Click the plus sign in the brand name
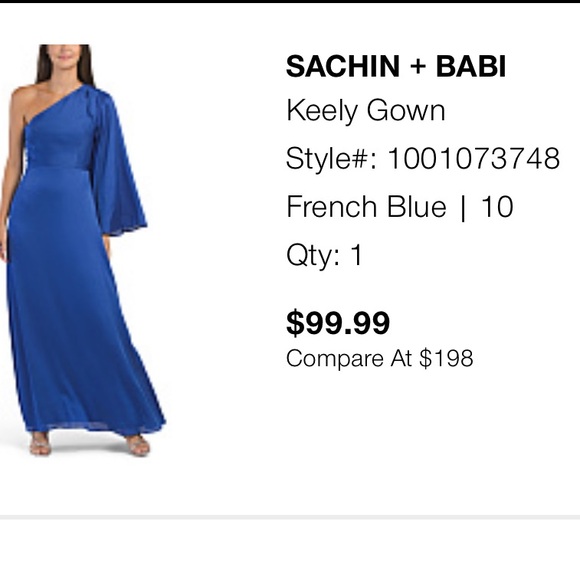Viewport: 580px width, 580px height. [418, 67]
